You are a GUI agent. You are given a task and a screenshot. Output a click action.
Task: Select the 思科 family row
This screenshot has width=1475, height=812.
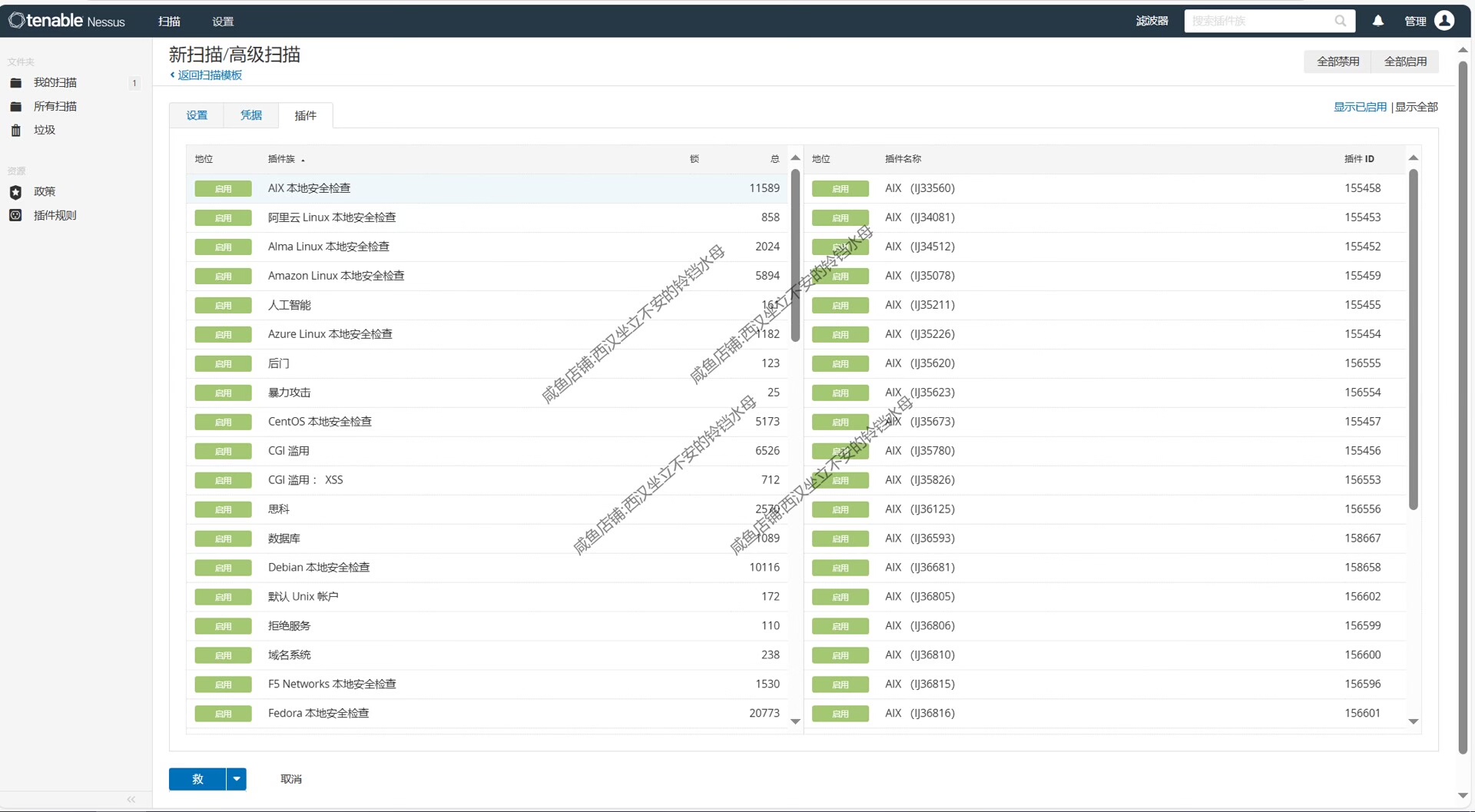(x=487, y=509)
